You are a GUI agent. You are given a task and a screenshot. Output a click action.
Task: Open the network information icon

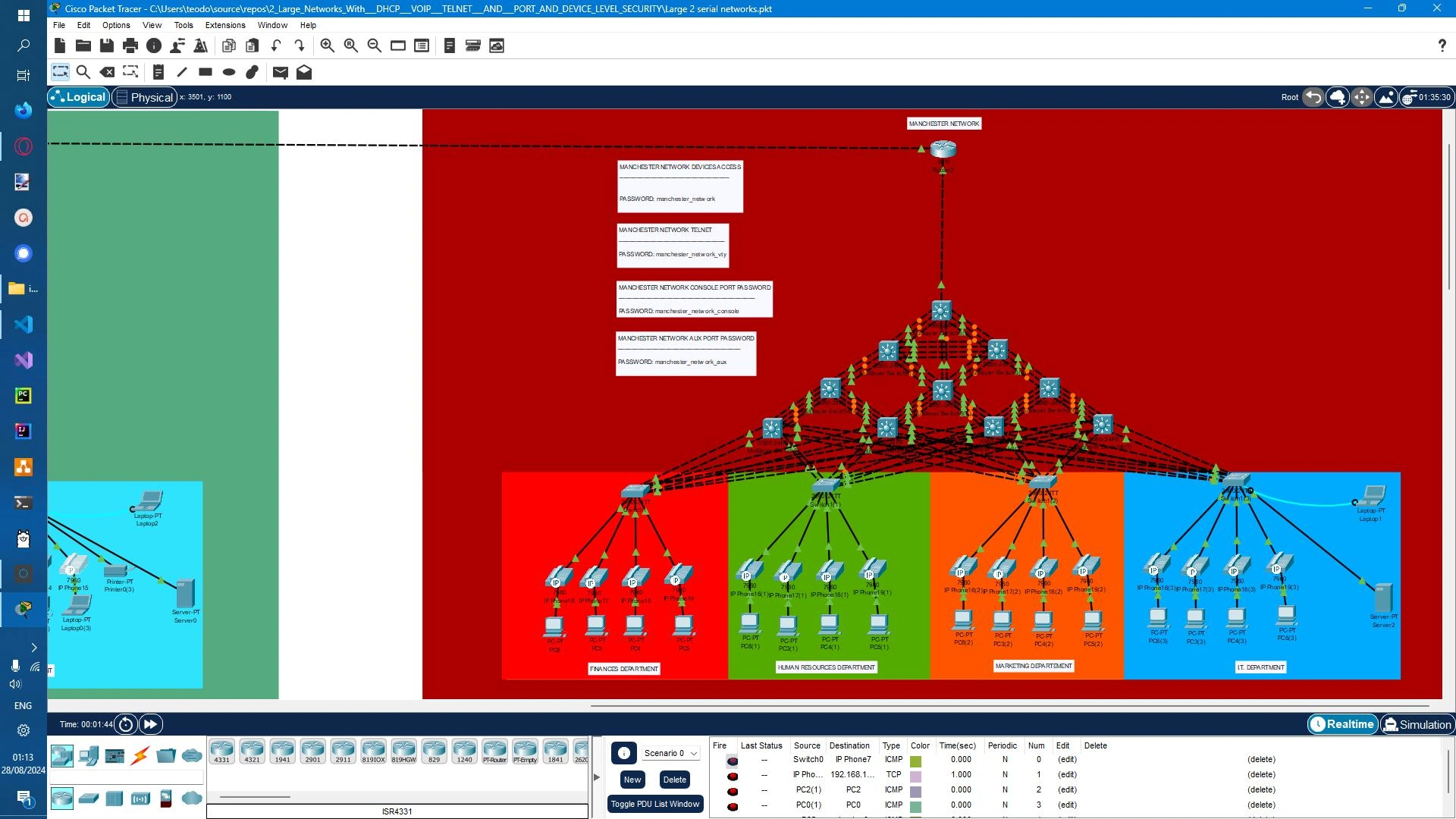click(154, 45)
